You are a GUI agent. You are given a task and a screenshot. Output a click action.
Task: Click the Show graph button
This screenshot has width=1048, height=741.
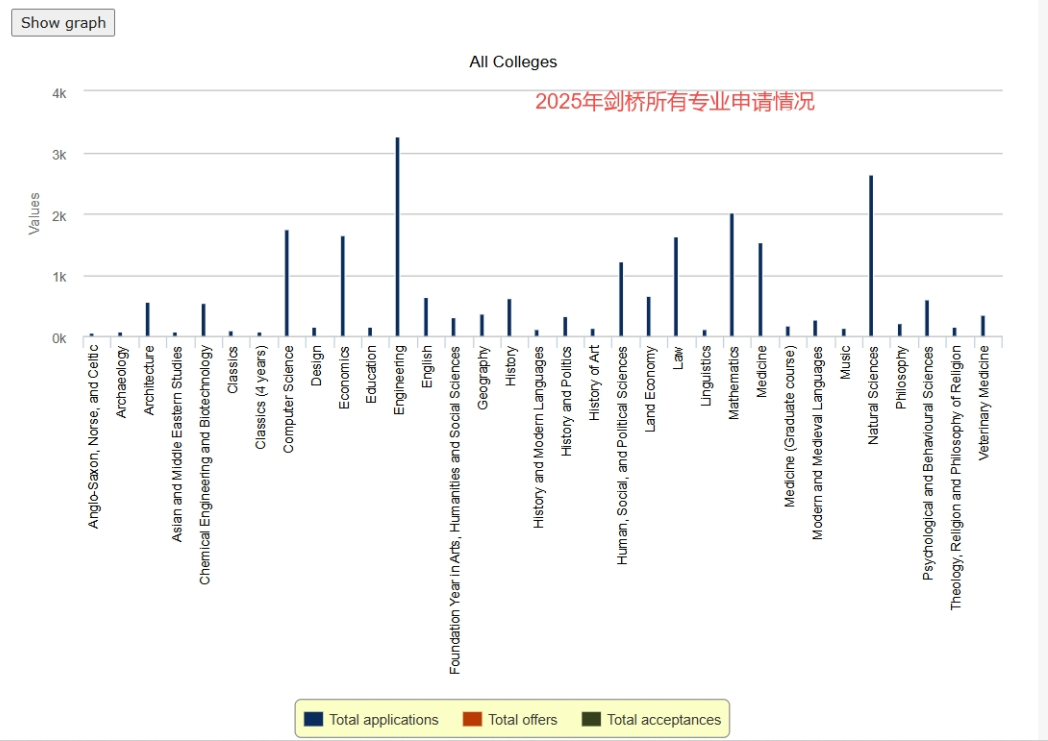click(63, 23)
